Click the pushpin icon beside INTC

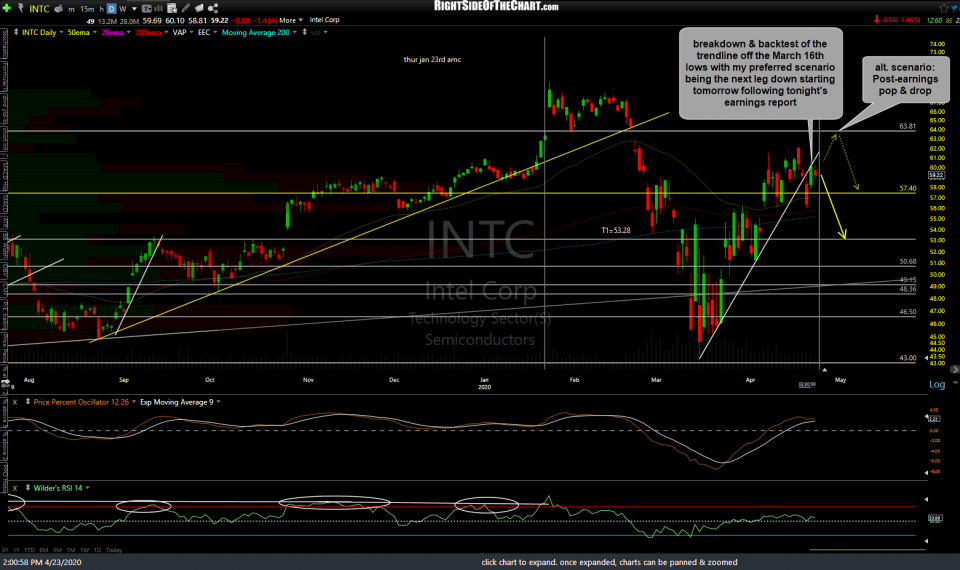21,9
